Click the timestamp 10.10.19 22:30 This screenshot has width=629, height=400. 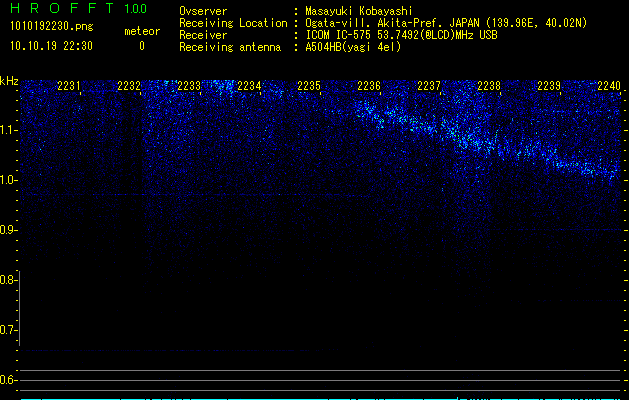(x=51, y=46)
